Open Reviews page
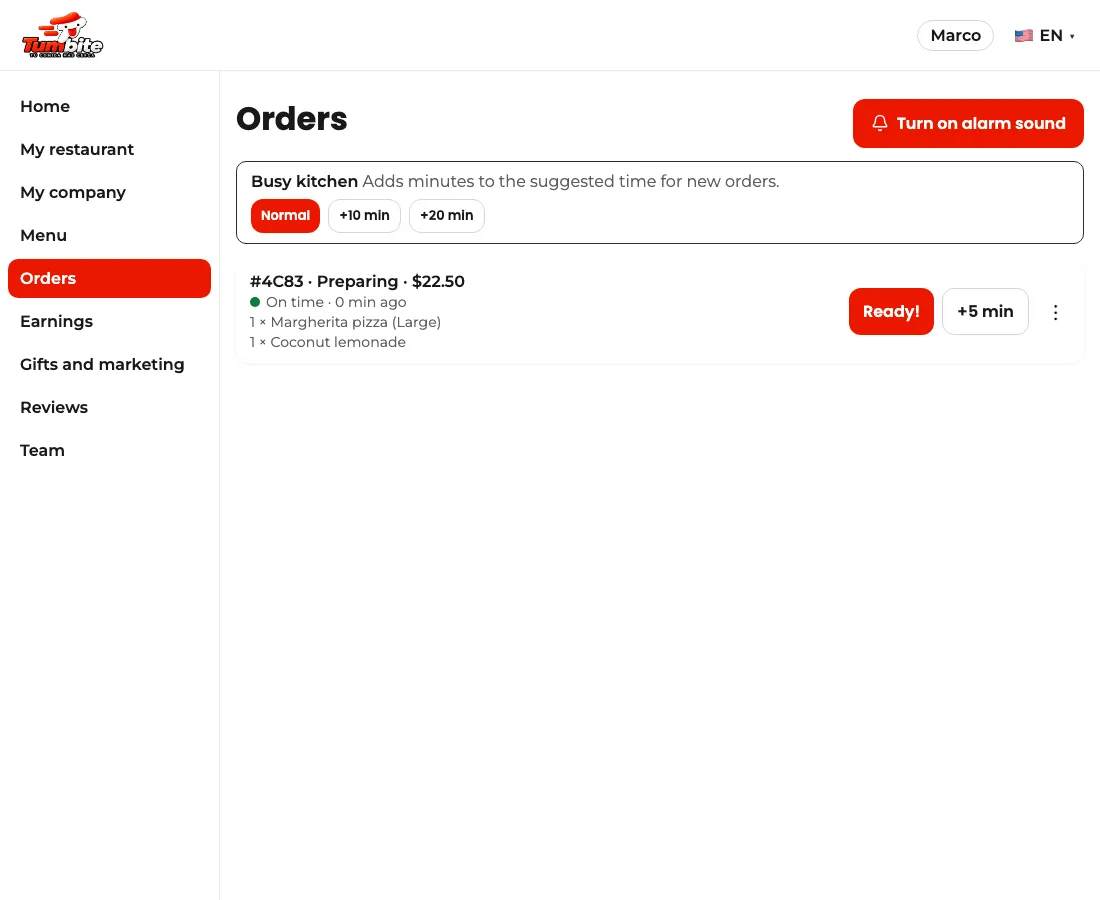Viewport: 1100px width, 900px height. tap(109, 408)
